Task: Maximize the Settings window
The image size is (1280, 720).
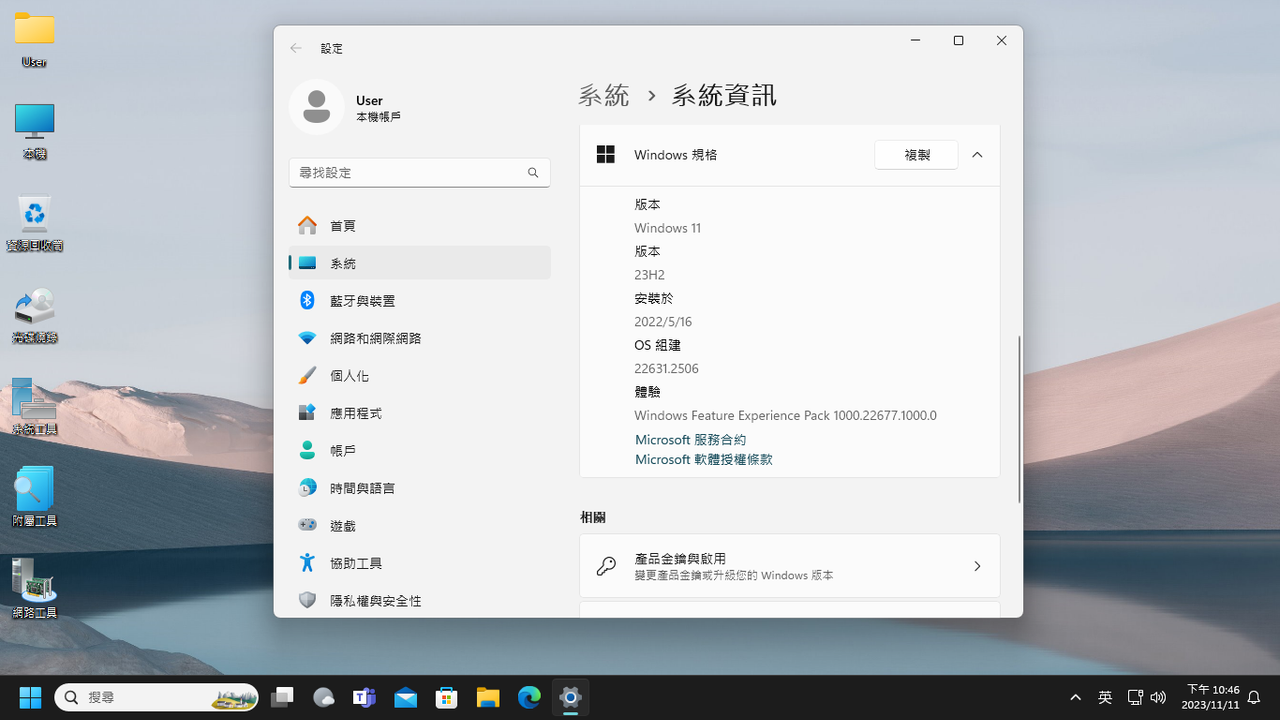Action: (958, 41)
